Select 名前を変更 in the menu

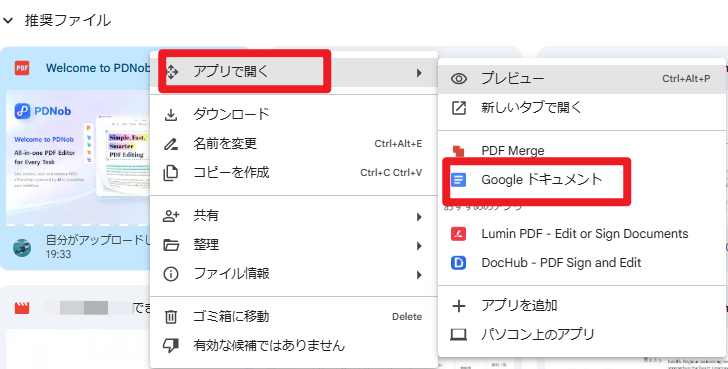[294, 144]
